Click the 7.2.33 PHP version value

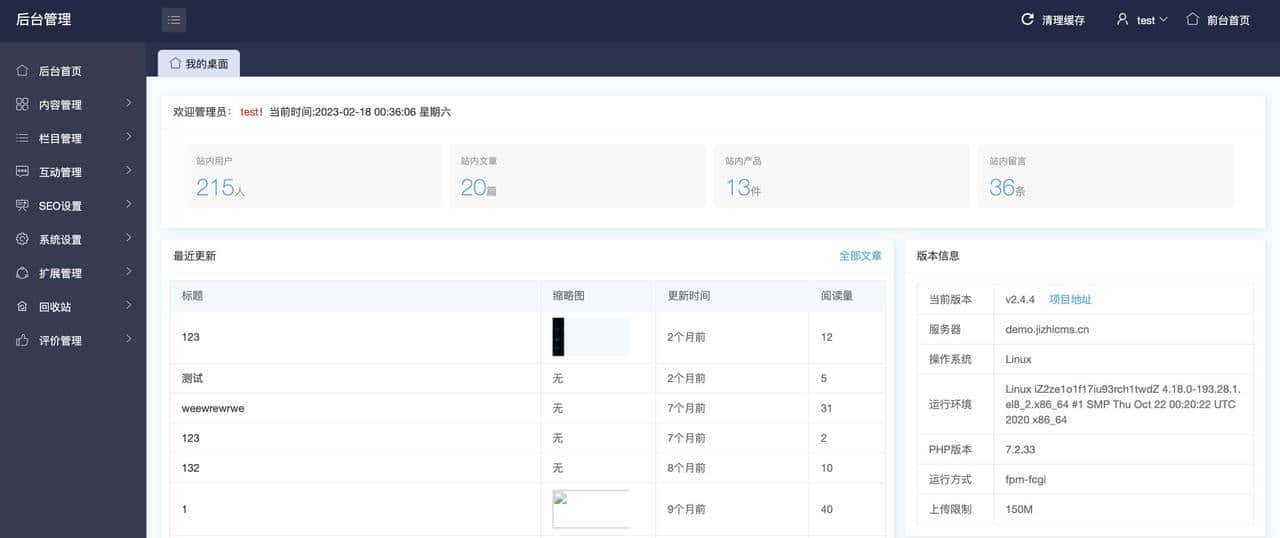(1021, 450)
